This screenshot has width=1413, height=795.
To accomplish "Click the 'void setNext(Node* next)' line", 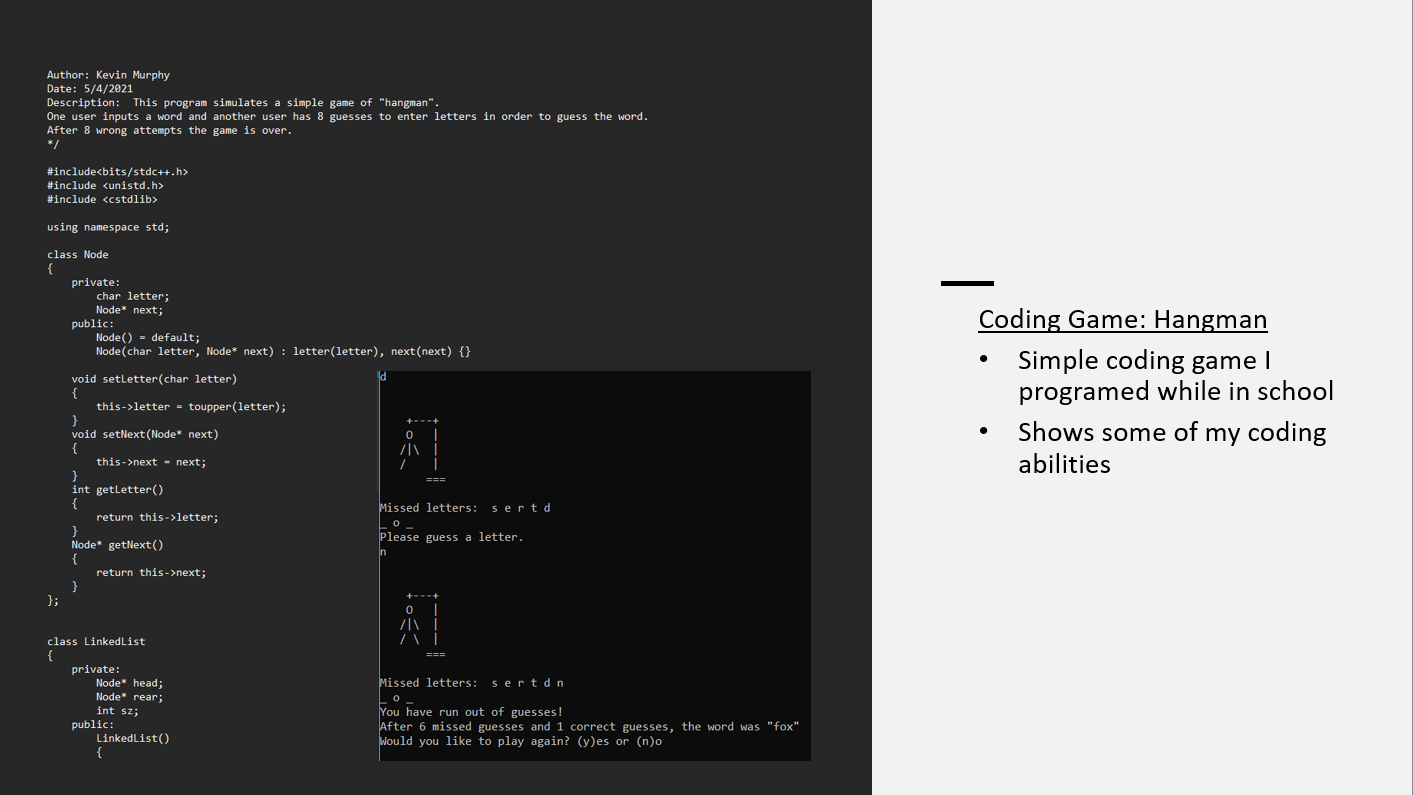I will coord(145,434).
